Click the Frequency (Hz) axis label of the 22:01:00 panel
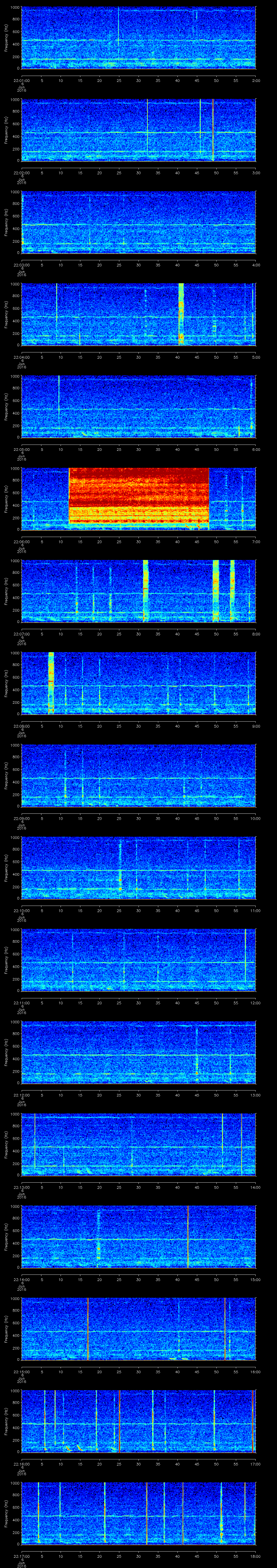Viewport: 277px width, 1568px height. click(x=6, y=38)
